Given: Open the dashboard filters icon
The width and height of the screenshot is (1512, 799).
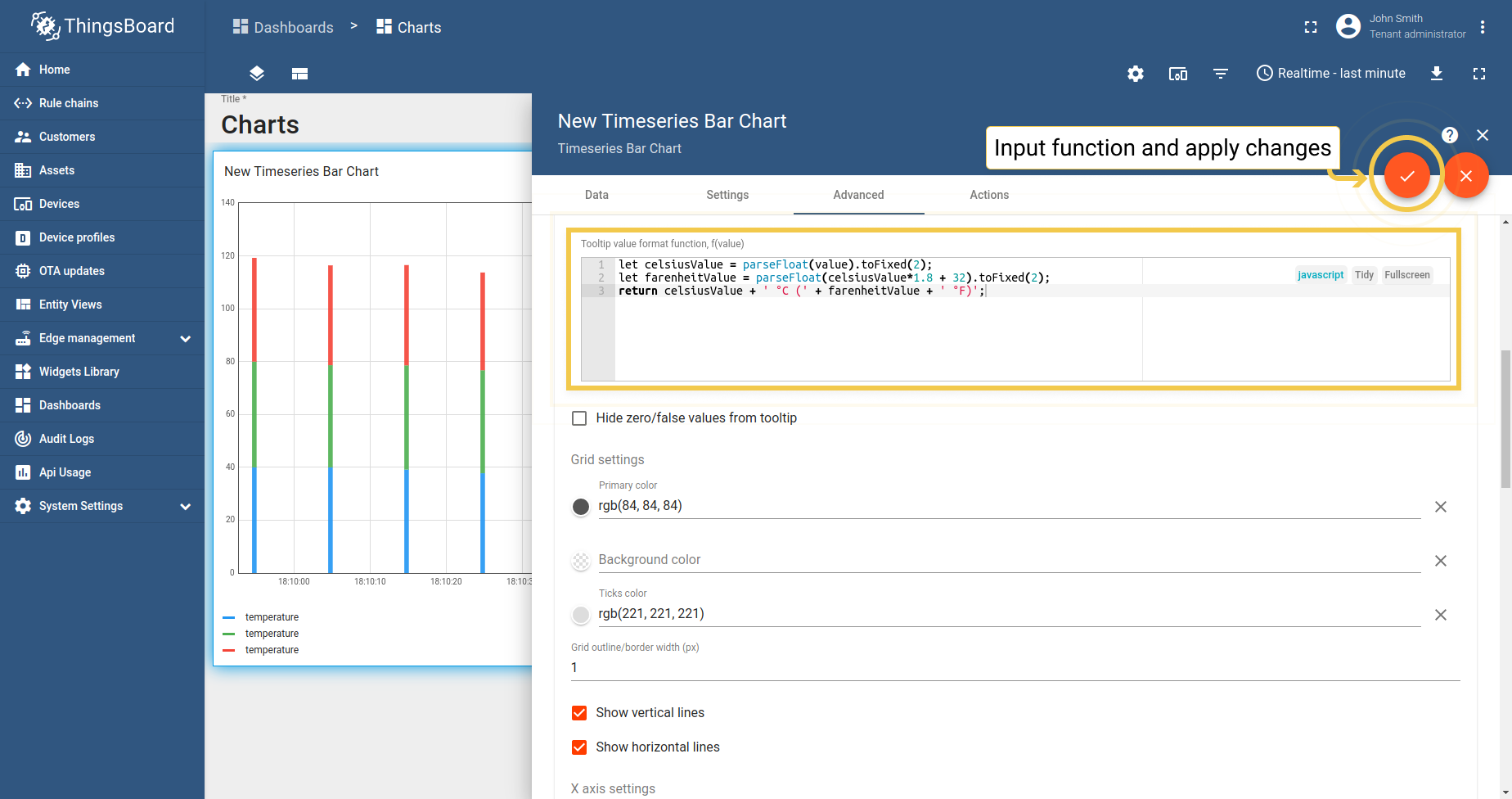Looking at the screenshot, I should [x=1221, y=74].
